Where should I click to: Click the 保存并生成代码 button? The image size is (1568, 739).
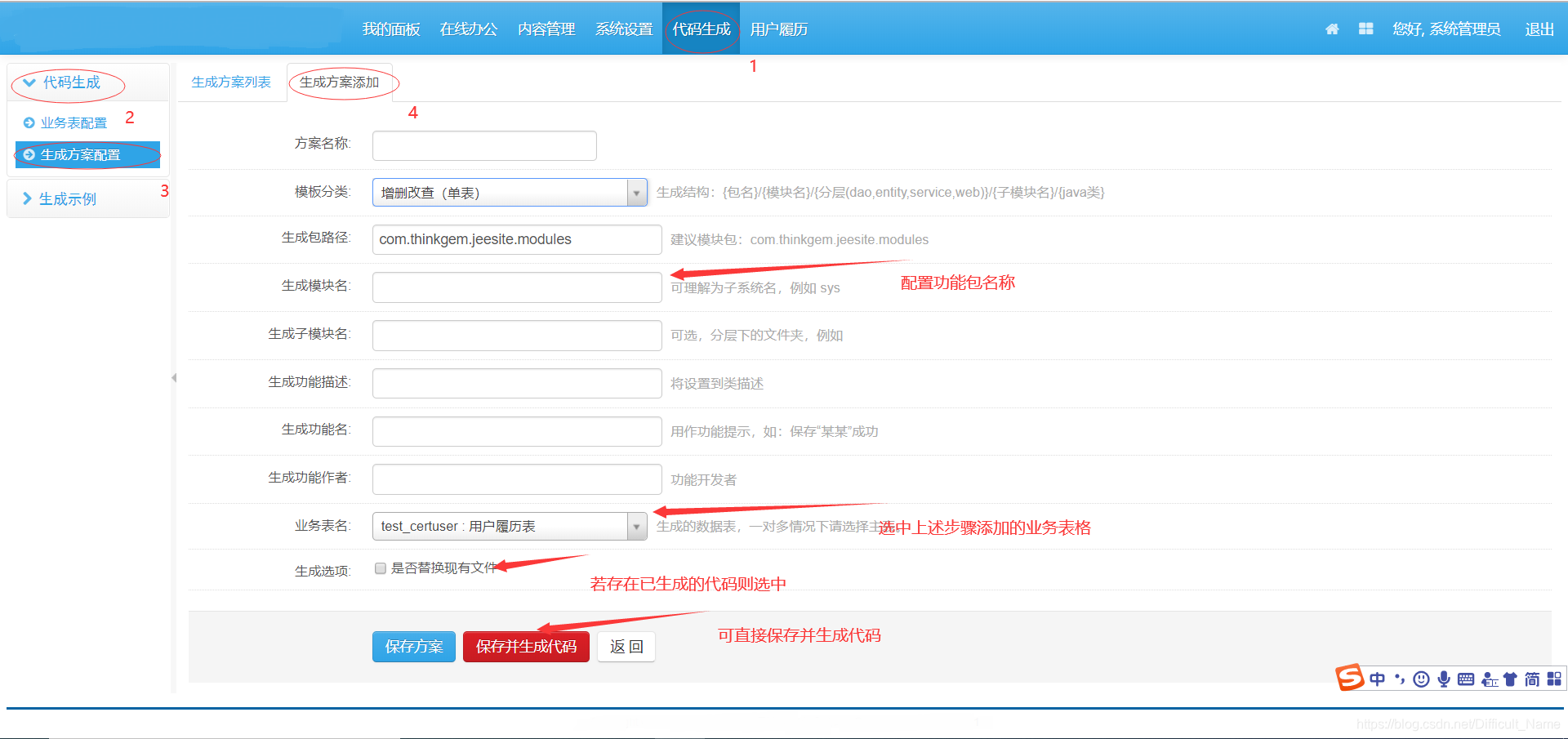pos(526,647)
